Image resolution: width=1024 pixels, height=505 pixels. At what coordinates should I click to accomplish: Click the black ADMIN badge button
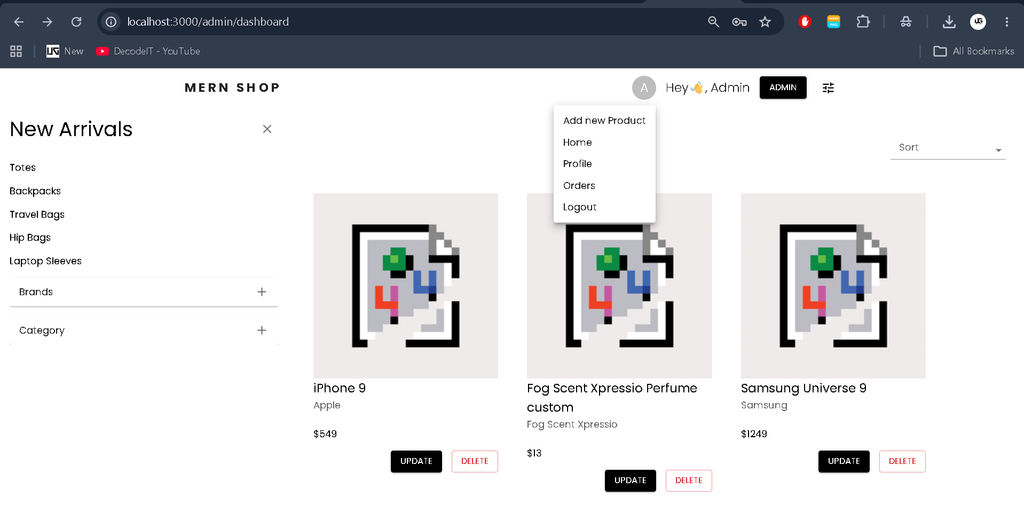(783, 88)
